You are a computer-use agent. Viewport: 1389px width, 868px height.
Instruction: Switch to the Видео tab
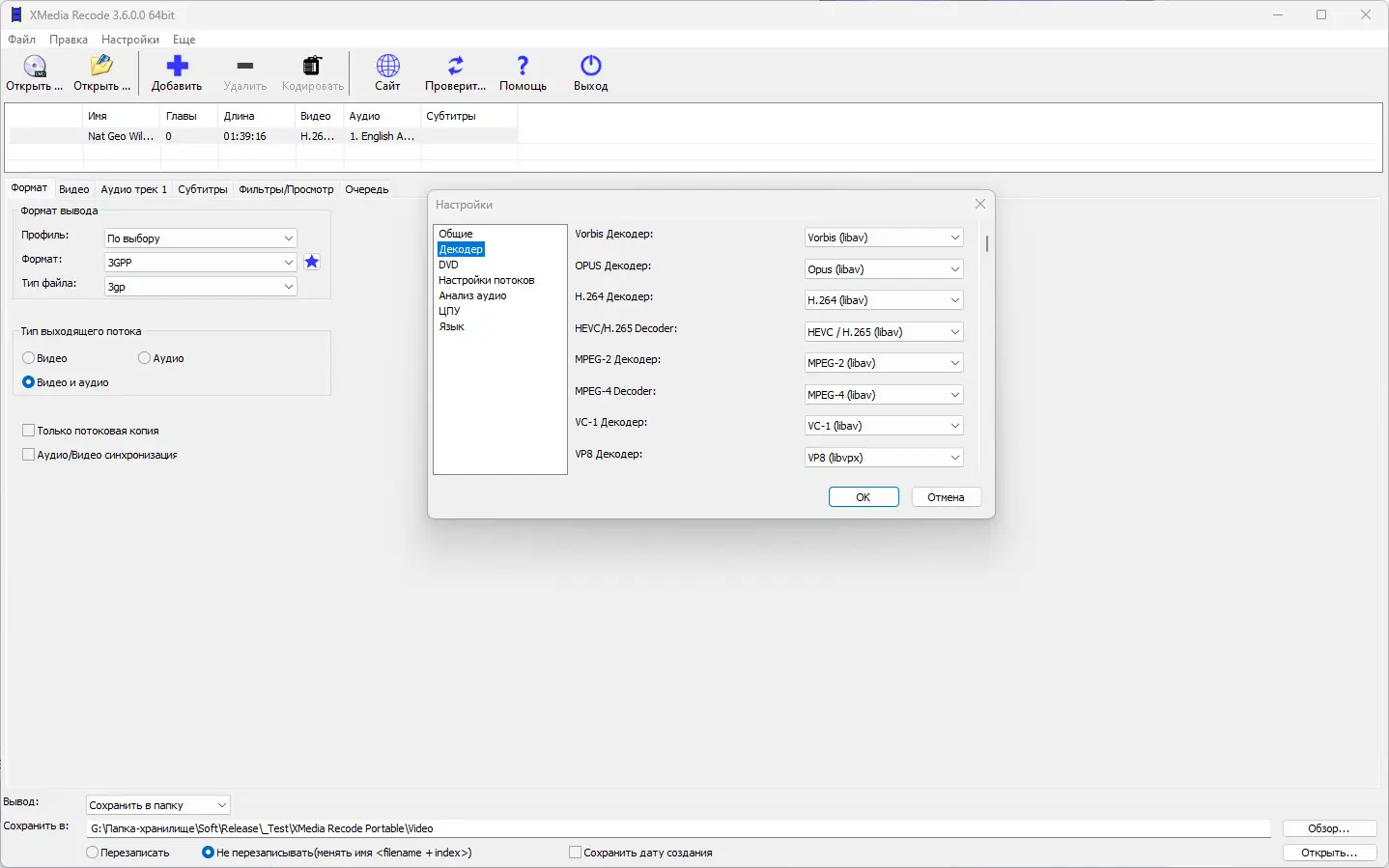tap(74, 189)
